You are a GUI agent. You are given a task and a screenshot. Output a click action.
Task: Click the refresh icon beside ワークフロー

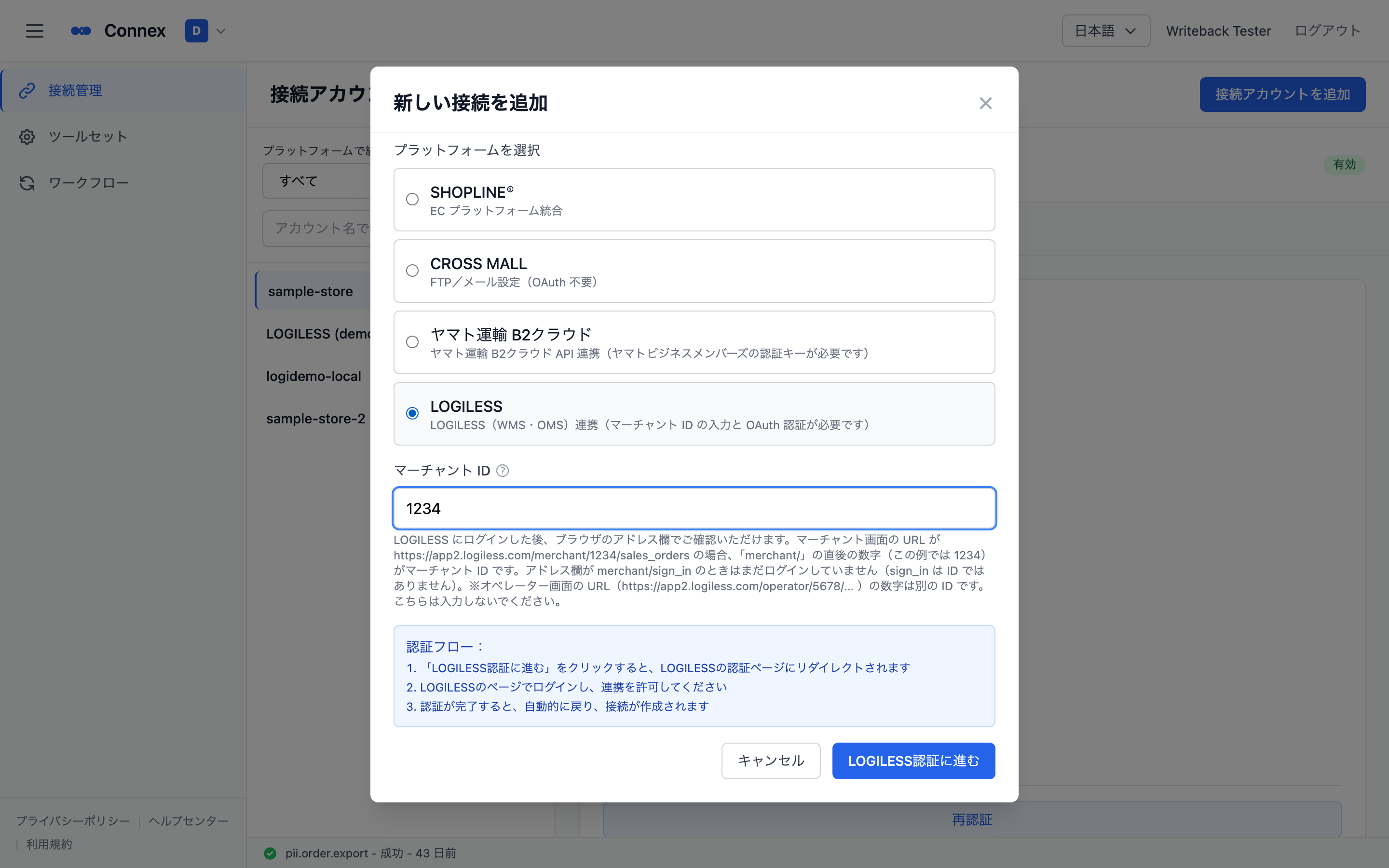(27, 183)
